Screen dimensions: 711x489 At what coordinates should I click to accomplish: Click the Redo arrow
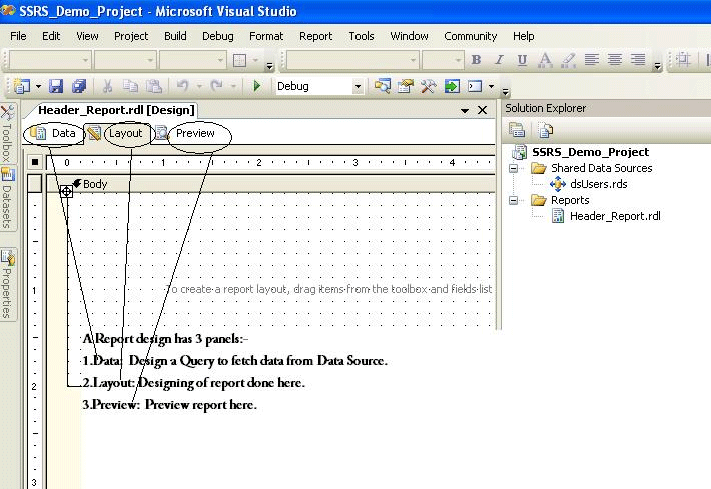pos(216,85)
